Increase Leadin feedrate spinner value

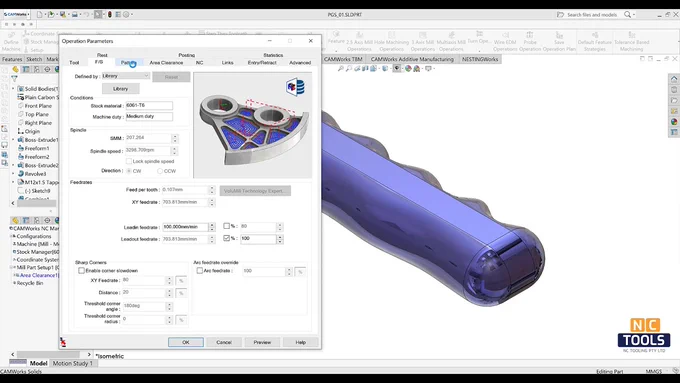coord(212,224)
